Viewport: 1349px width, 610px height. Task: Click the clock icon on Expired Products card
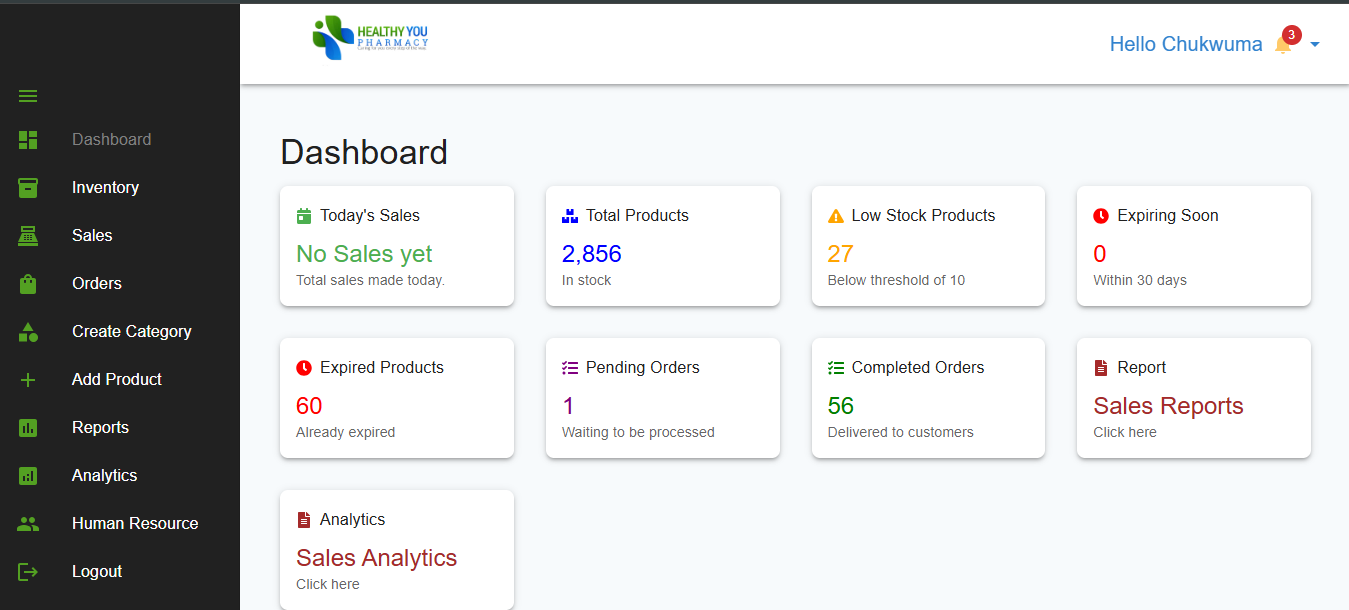[304, 368]
